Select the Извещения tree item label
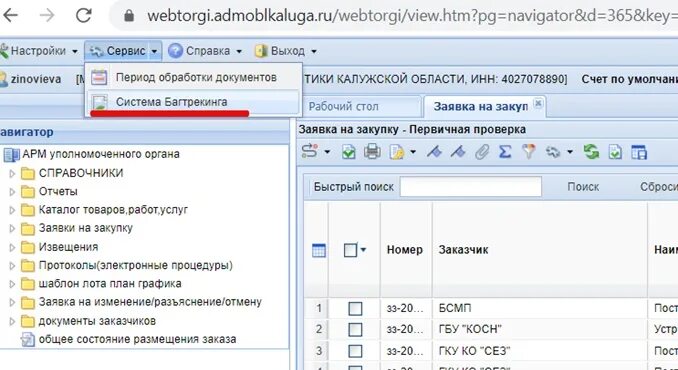This screenshot has width=678, height=370. [68, 247]
